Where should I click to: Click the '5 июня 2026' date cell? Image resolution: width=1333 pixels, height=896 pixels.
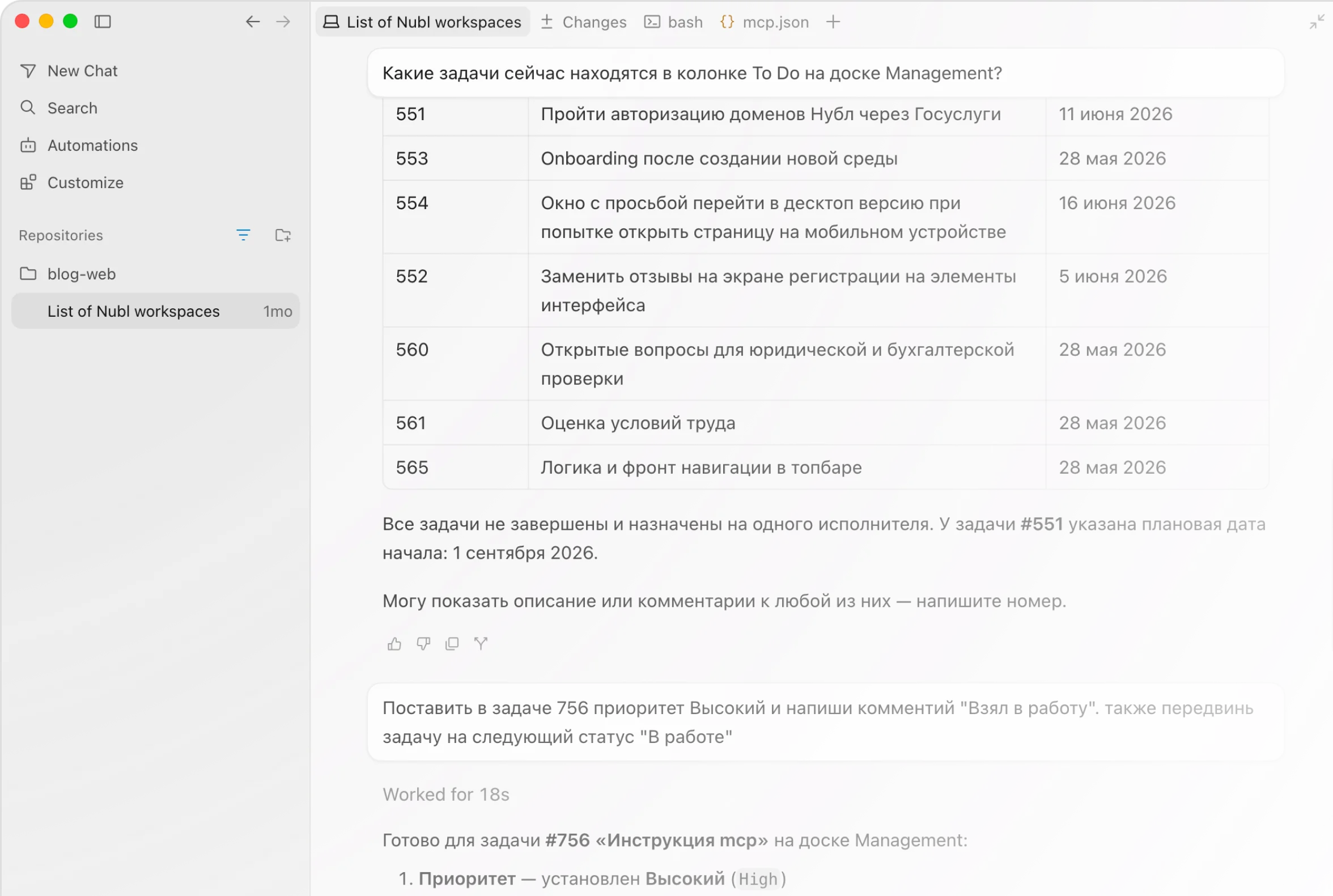point(1157,290)
